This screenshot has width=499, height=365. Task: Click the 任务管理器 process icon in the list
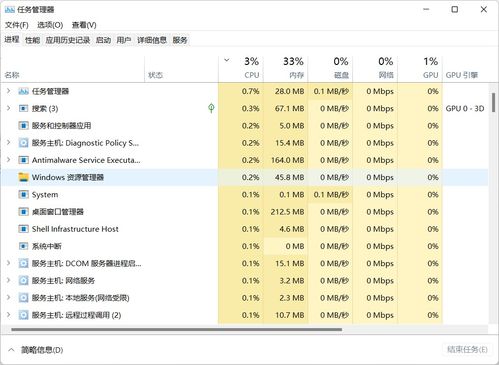(23, 91)
